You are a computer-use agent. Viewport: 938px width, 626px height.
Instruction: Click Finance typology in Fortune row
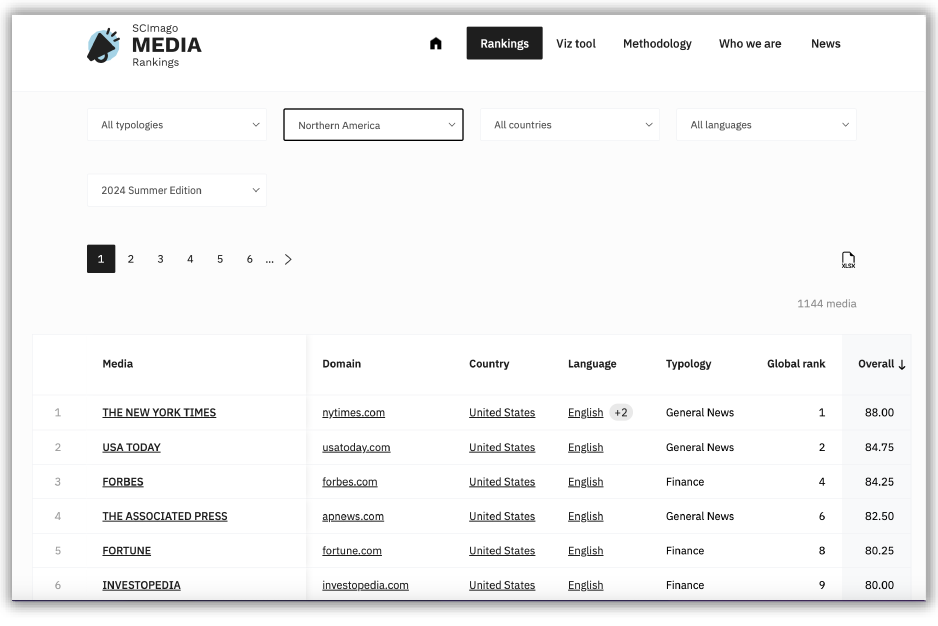click(685, 551)
